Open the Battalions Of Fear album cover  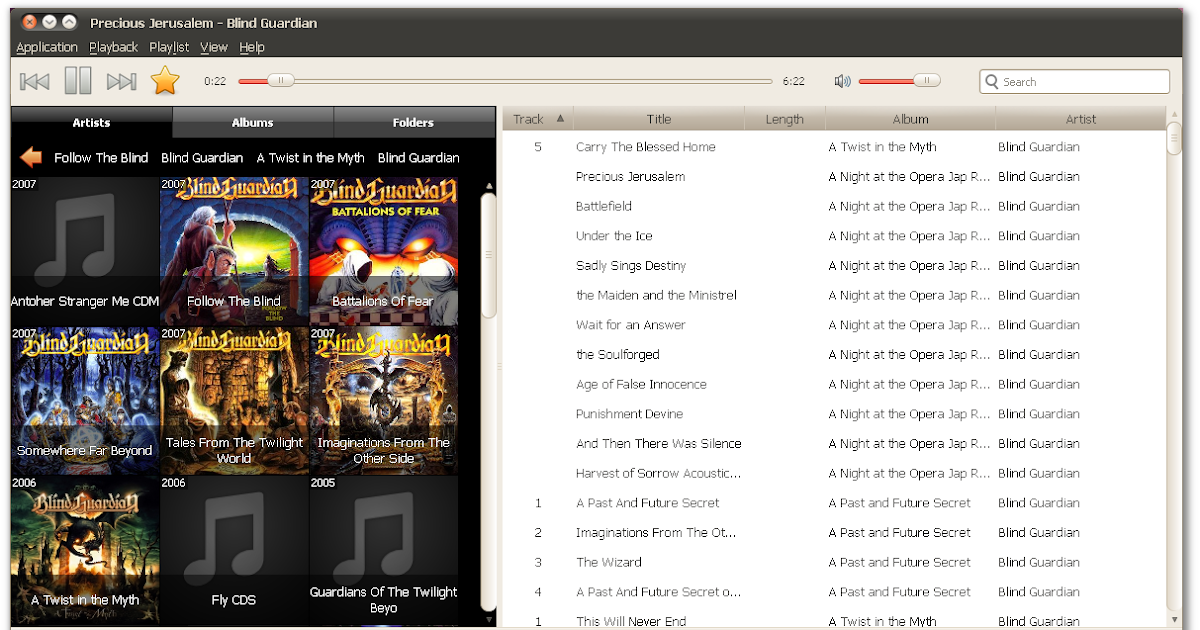tap(383, 250)
